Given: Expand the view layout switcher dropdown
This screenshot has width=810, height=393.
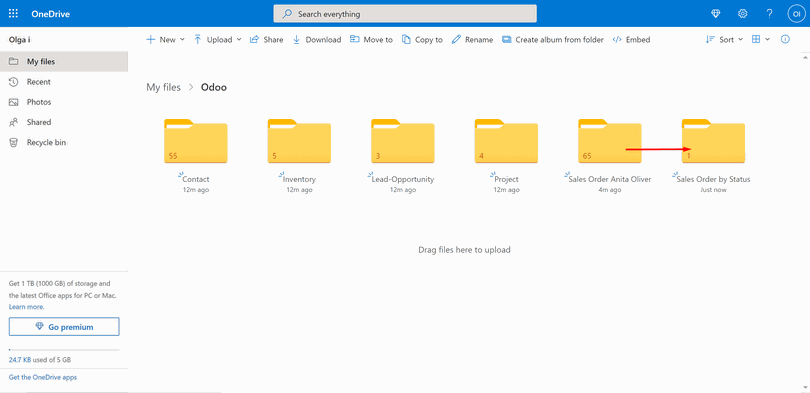Looking at the screenshot, I should [760, 40].
